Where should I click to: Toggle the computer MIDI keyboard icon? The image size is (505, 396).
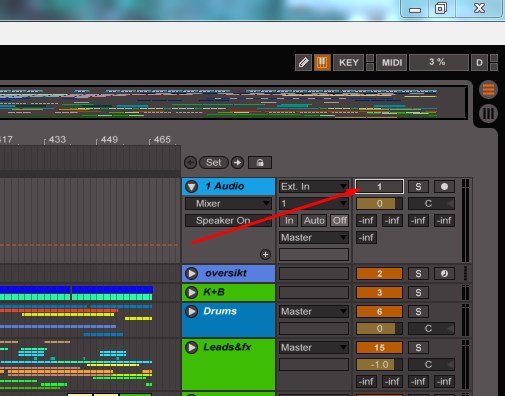point(322,62)
